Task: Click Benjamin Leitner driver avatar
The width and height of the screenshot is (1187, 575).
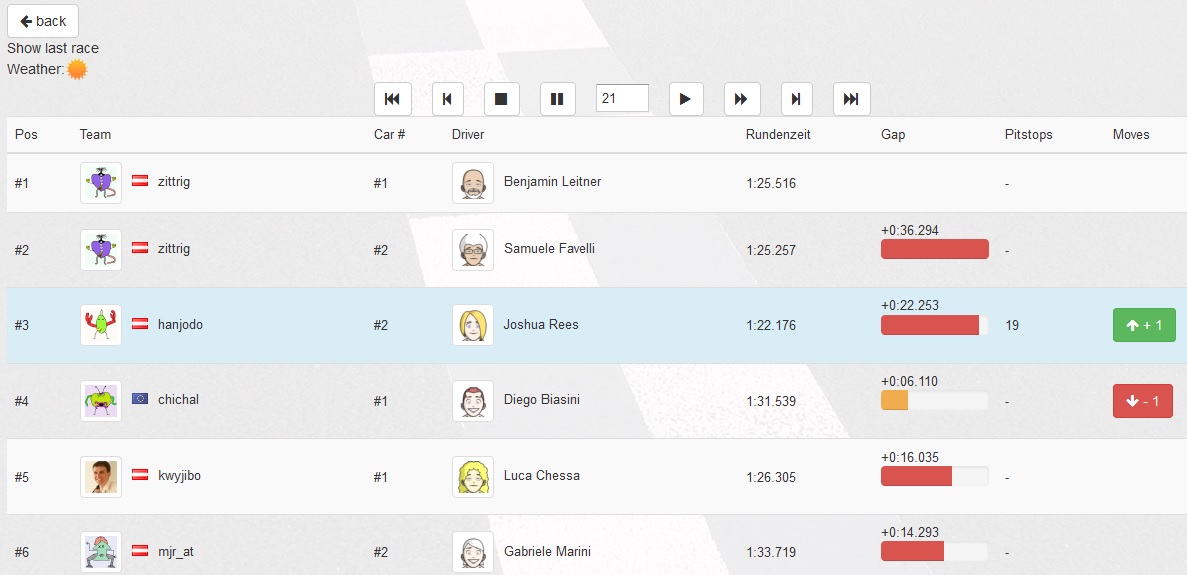Action: [473, 183]
